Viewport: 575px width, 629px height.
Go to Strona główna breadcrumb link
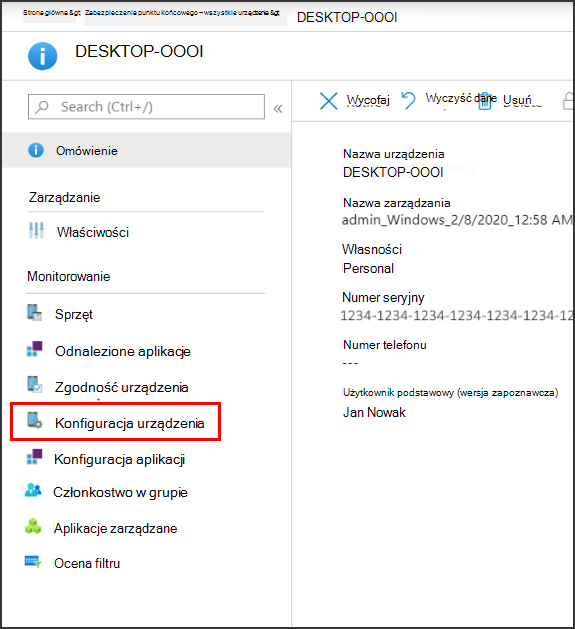[x=51, y=13]
